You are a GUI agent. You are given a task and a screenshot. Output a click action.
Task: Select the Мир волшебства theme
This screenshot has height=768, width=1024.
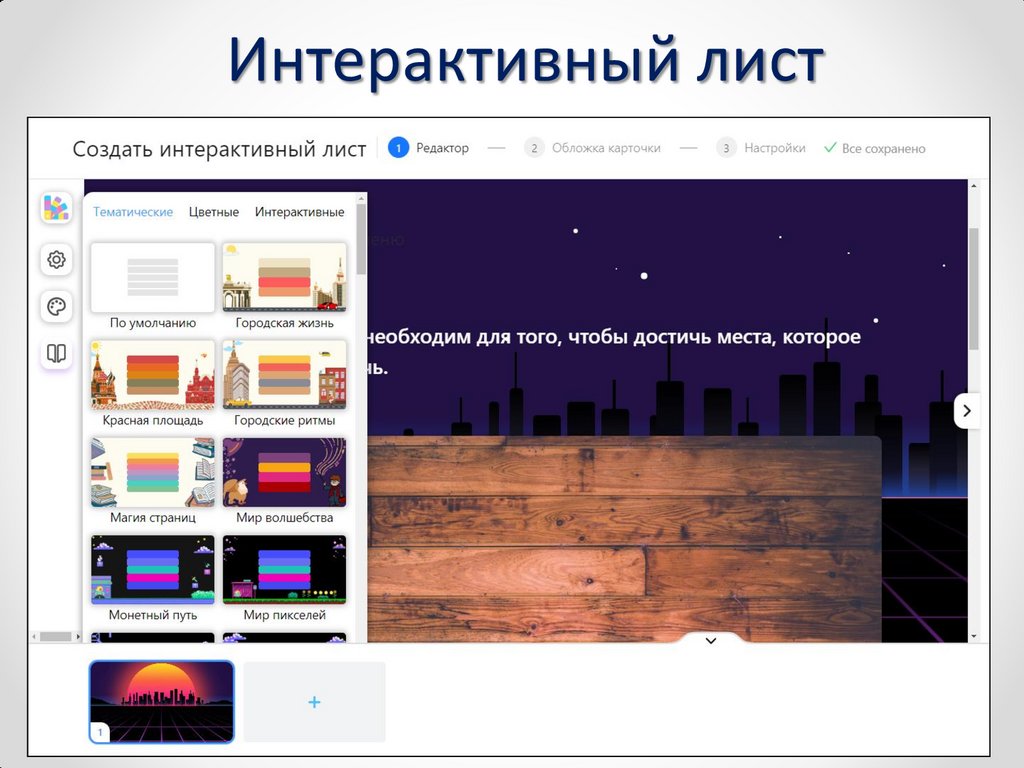point(284,481)
